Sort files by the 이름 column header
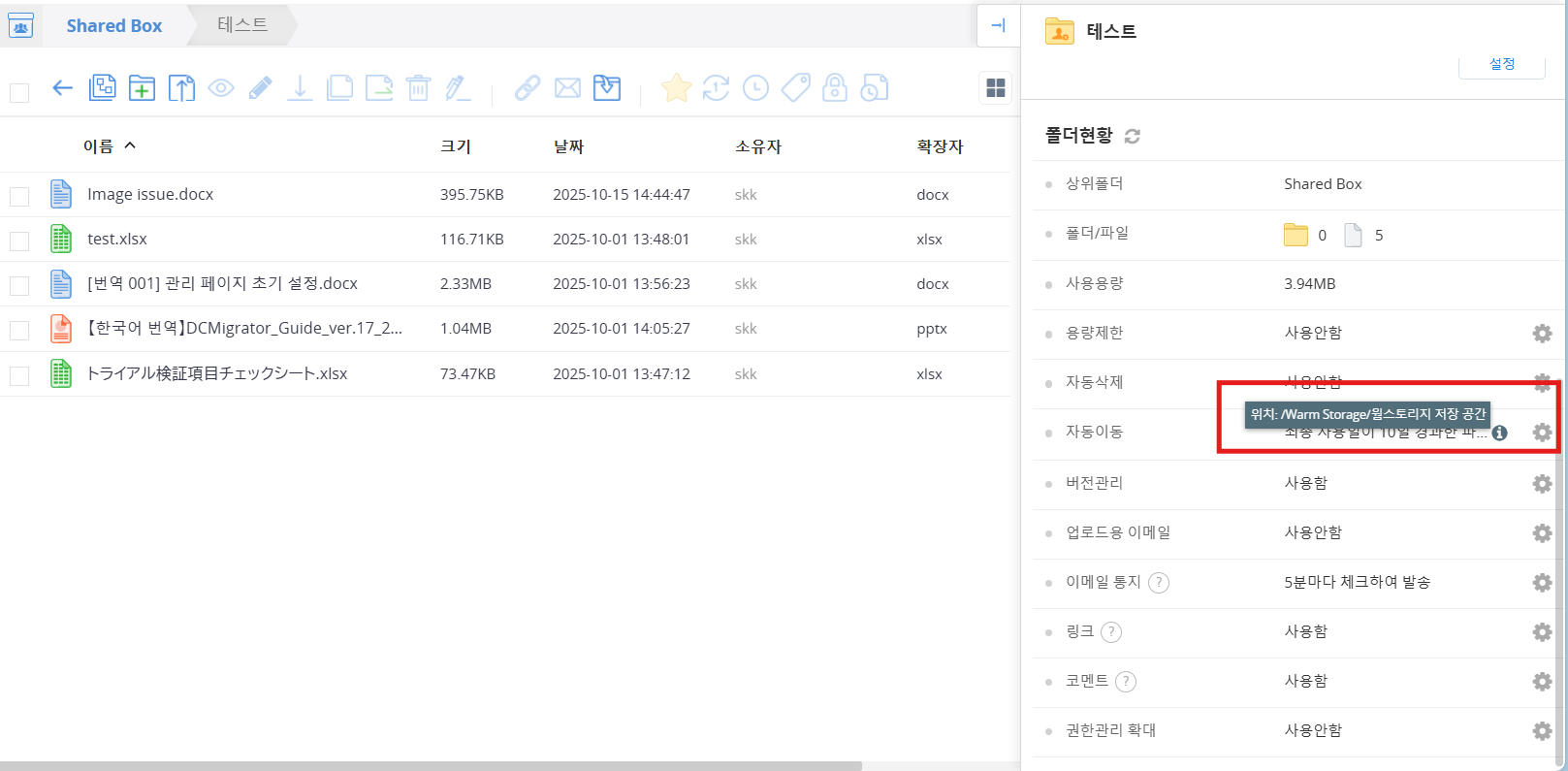 99,146
